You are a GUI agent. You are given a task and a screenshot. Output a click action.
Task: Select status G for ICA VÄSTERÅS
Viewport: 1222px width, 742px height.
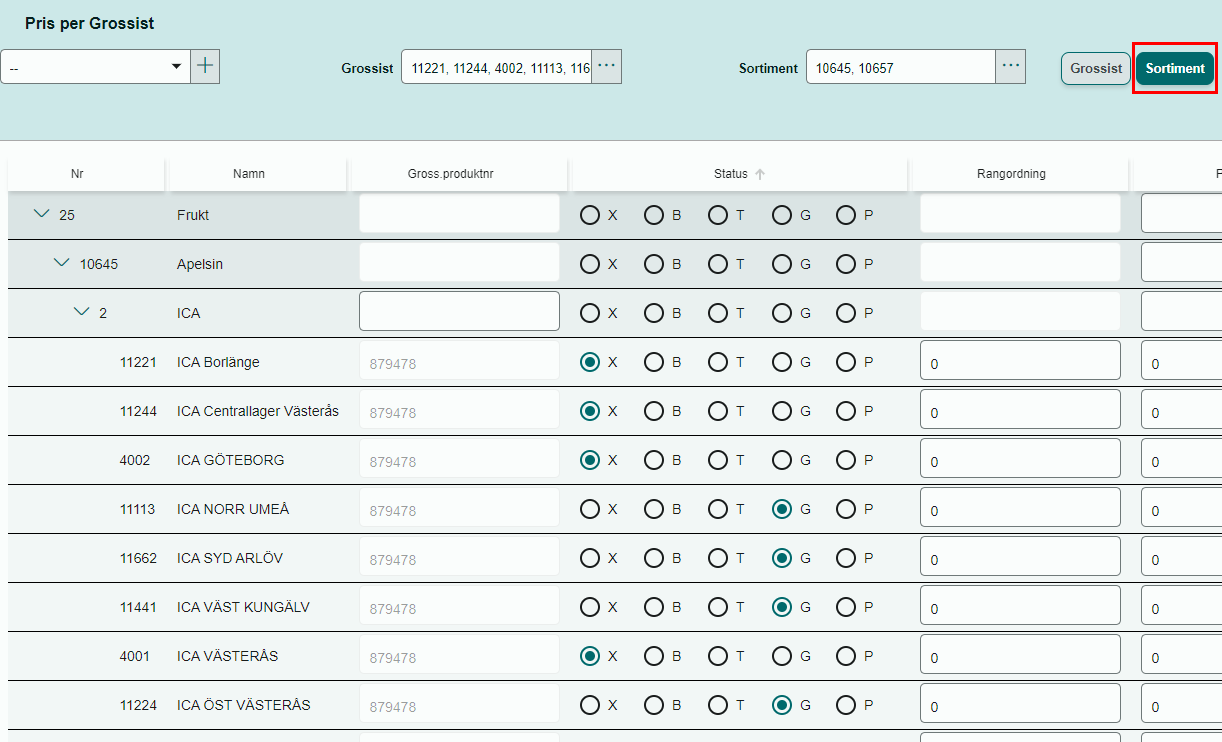click(782, 656)
